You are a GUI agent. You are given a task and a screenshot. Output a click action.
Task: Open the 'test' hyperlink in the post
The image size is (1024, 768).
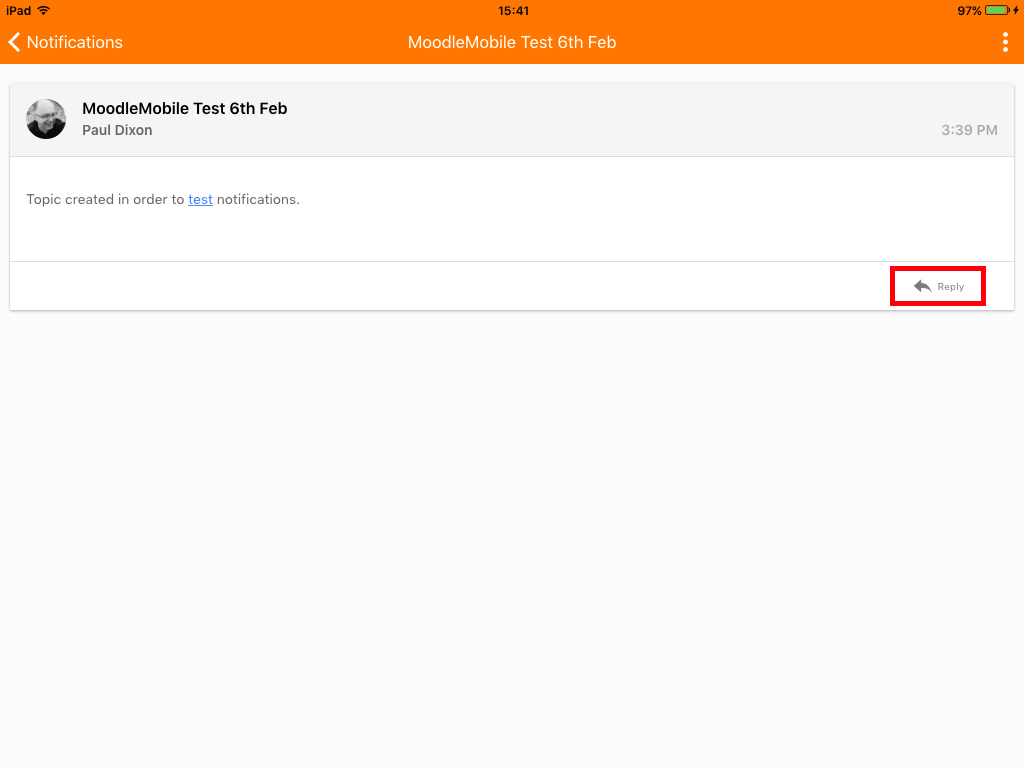200,200
